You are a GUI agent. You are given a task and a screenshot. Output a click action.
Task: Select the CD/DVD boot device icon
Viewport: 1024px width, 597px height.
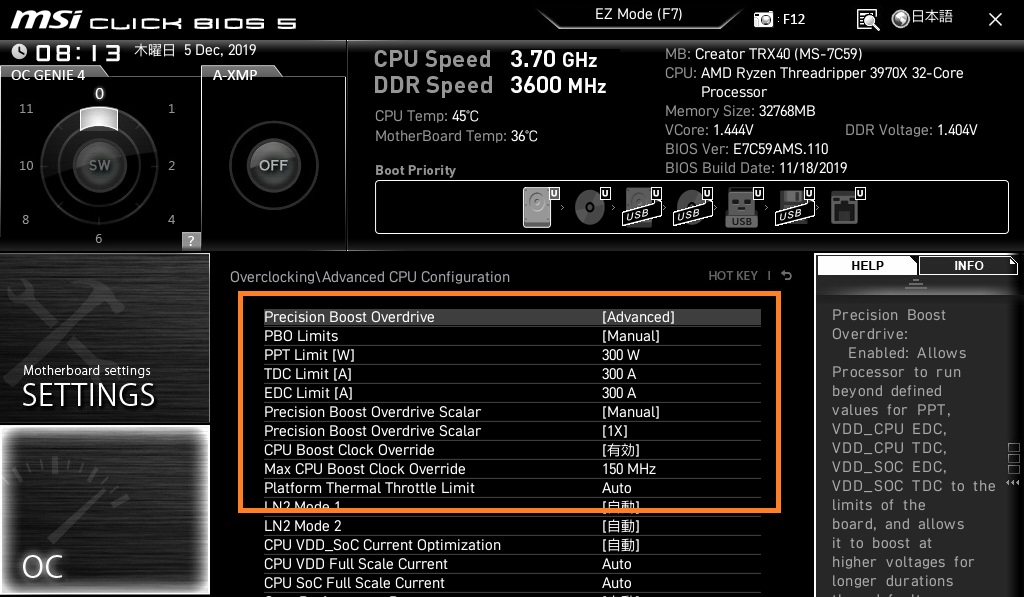point(592,207)
